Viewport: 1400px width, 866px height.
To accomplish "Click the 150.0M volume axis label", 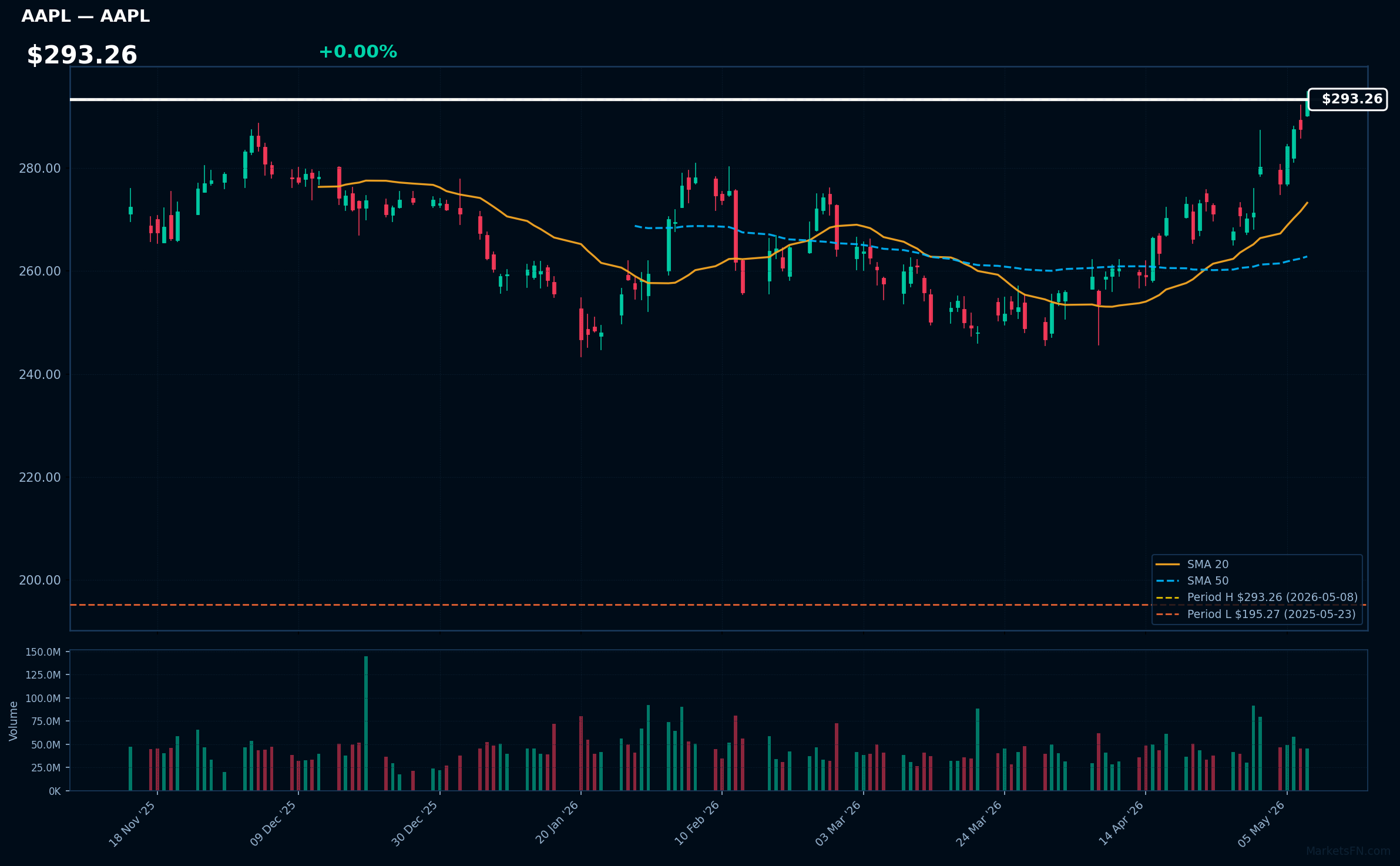I will [x=43, y=652].
